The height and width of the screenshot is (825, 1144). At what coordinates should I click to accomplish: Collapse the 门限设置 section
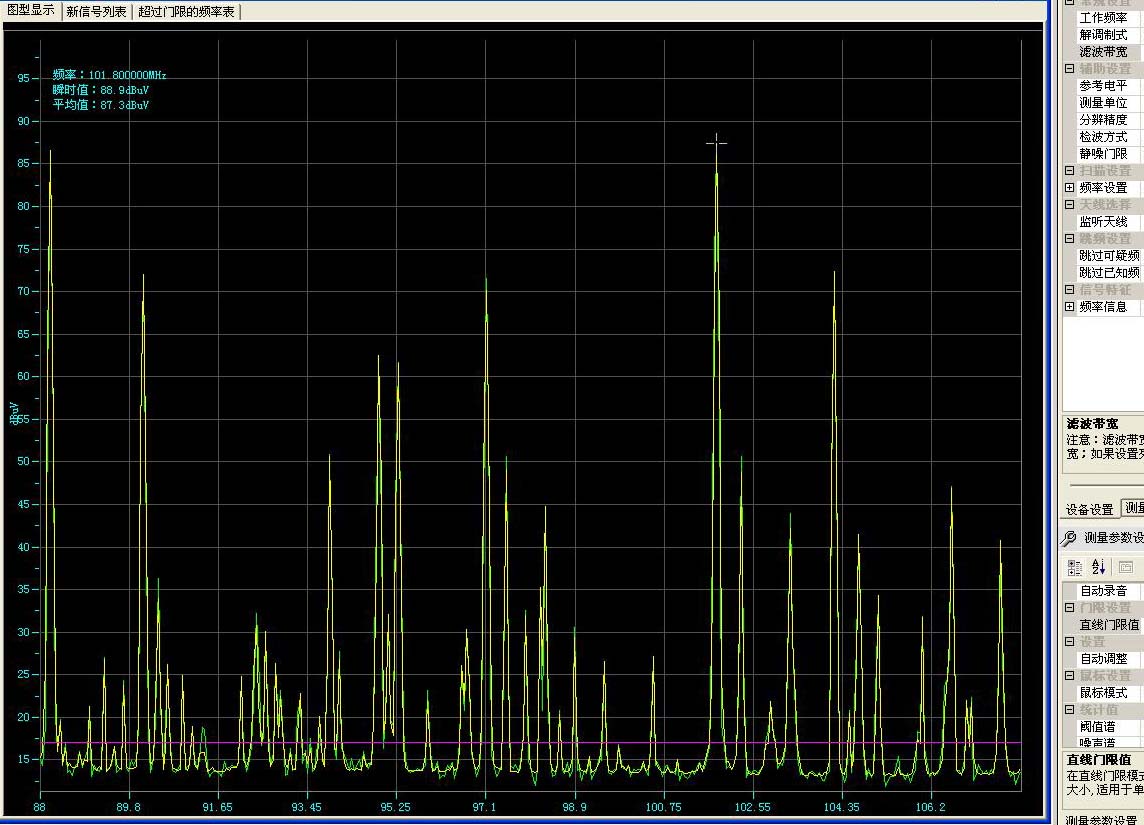(1069, 608)
